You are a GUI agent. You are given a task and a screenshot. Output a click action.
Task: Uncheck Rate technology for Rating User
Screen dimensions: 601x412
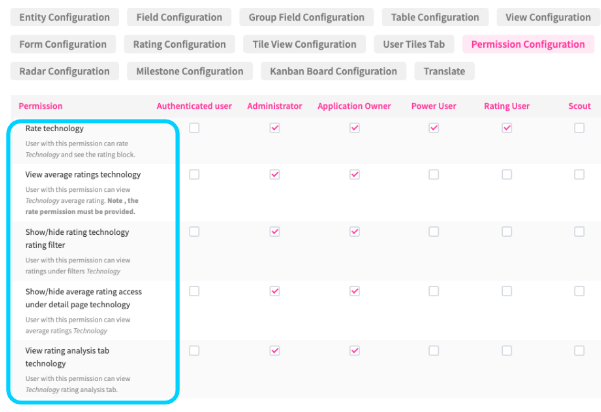pos(507,128)
